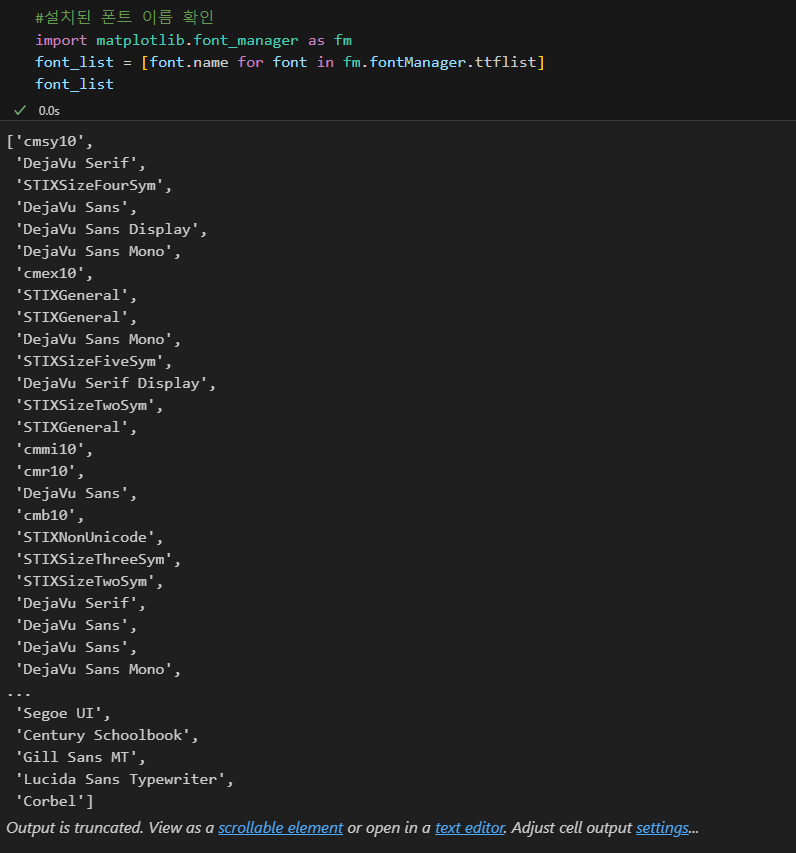796x853 pixels.
Task: Select the 'DejaVu Serif Display' output line
Action: 115,383
